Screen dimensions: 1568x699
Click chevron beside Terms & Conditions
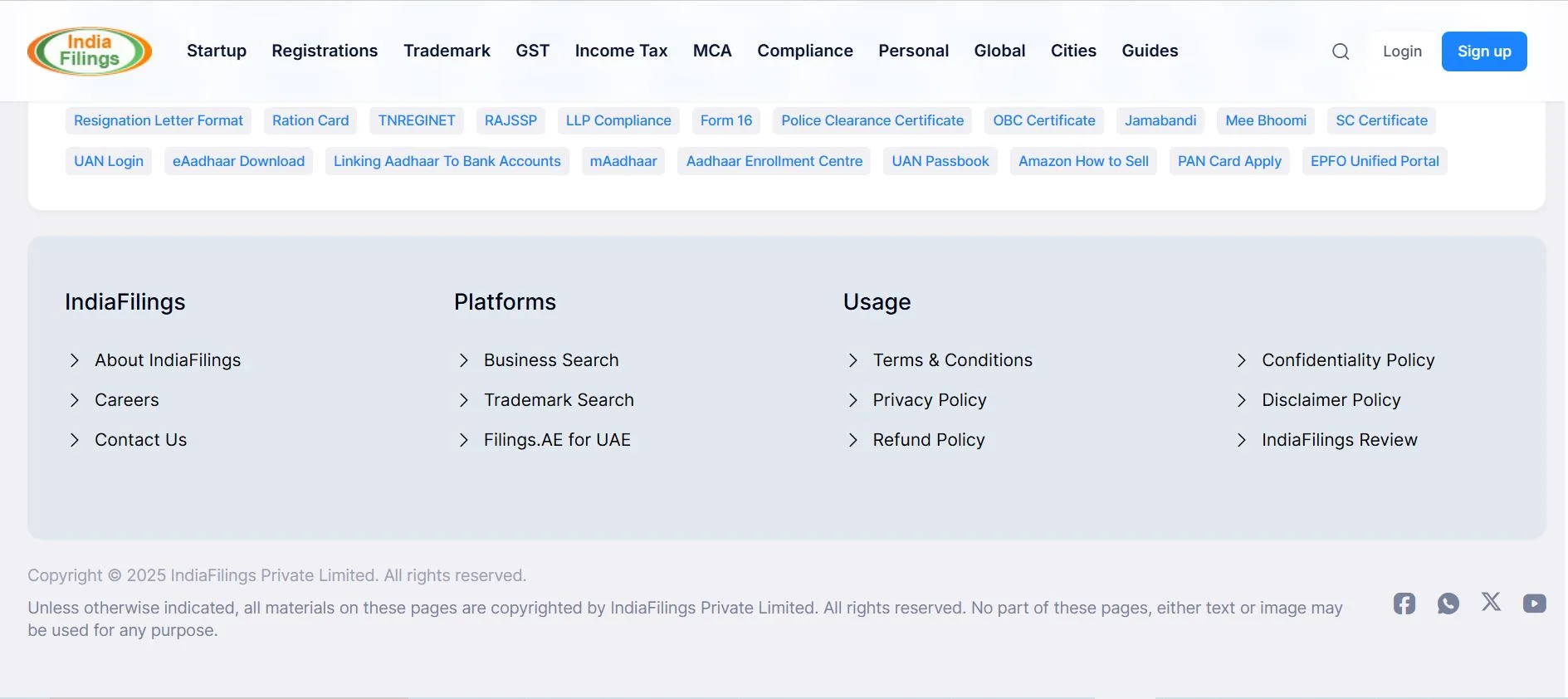tap(852, 360)
